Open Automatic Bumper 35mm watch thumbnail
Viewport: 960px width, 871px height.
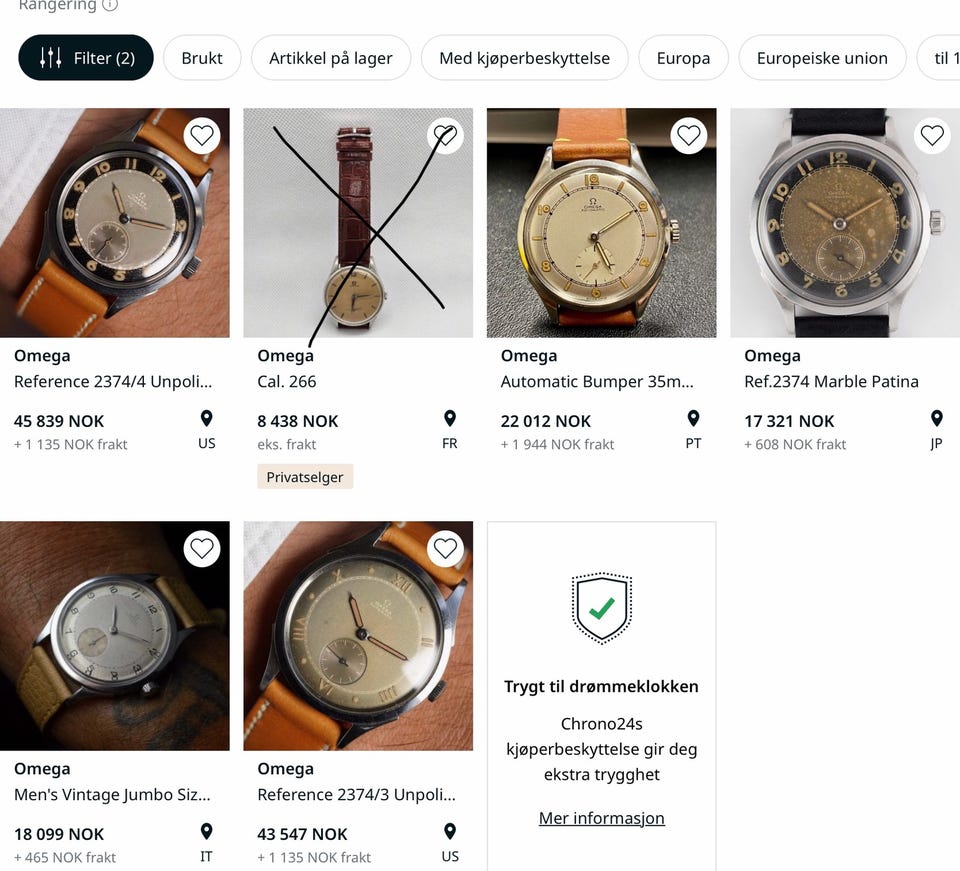coord(601,223)
